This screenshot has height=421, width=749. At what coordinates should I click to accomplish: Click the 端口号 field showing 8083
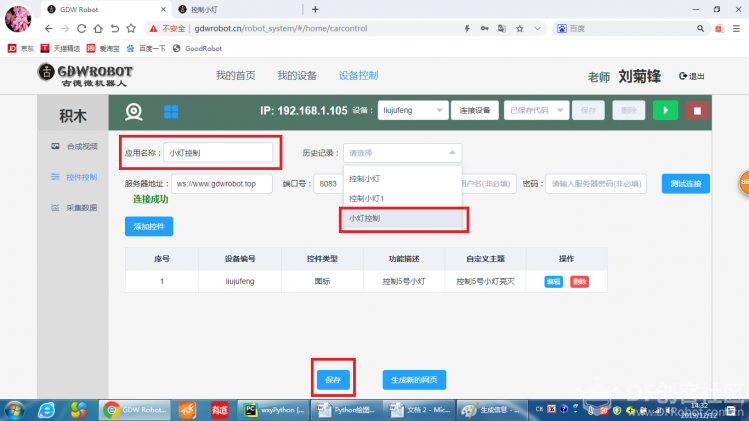pos(329,184)
